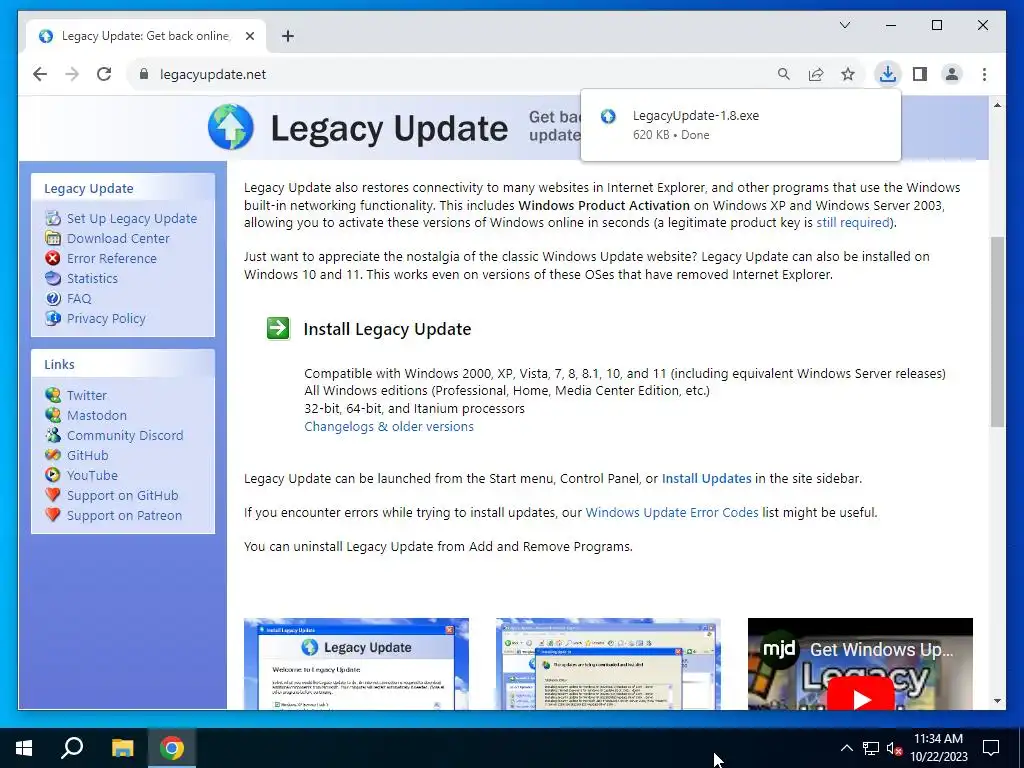
Task: Click the Support on Patreon heart icon
Action: 53,515
